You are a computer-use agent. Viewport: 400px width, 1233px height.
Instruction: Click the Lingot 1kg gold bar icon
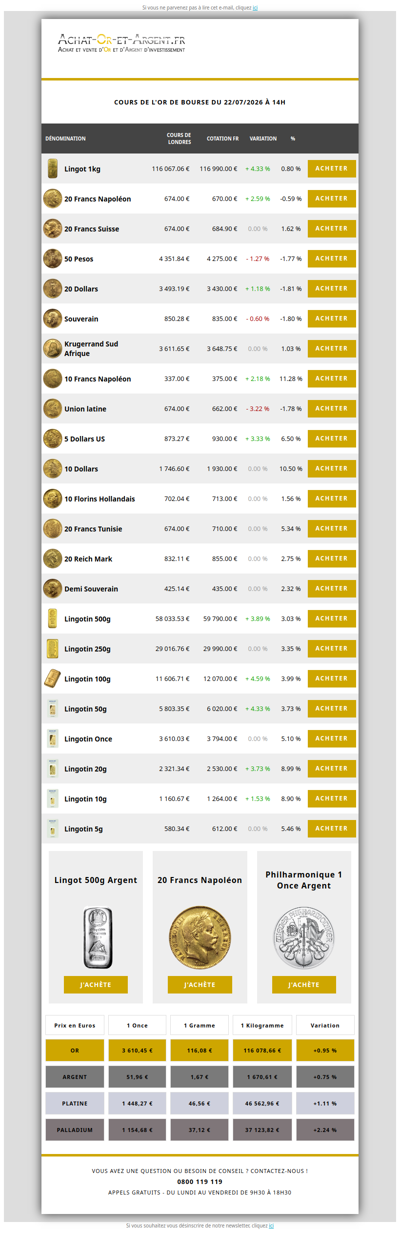[x=52, y=169]
